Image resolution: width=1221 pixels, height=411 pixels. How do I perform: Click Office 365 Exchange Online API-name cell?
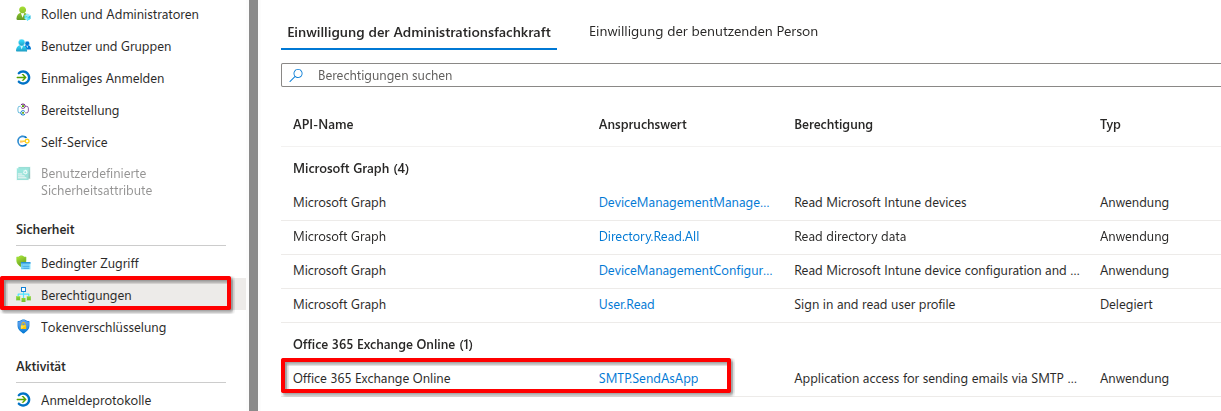[x=372, y=379]
